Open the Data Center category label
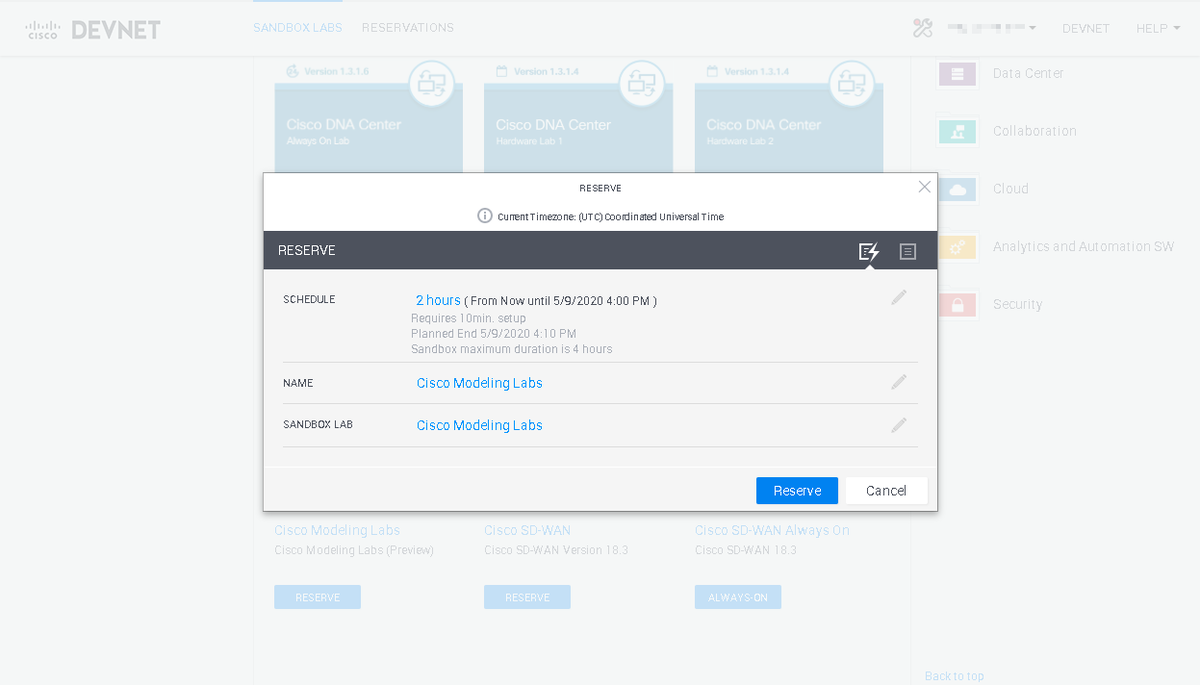Screen dimensions: 1200x685 click(x=1028, y=73)
